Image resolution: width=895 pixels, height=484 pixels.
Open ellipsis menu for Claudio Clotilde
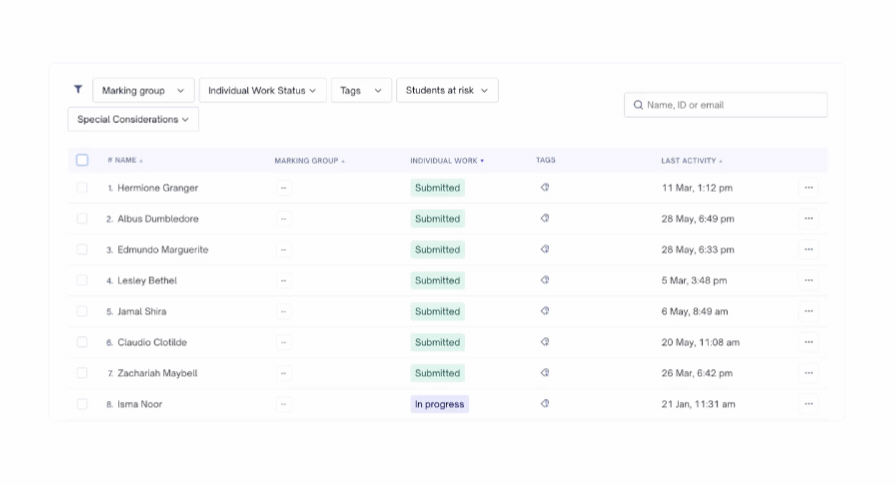808,342
